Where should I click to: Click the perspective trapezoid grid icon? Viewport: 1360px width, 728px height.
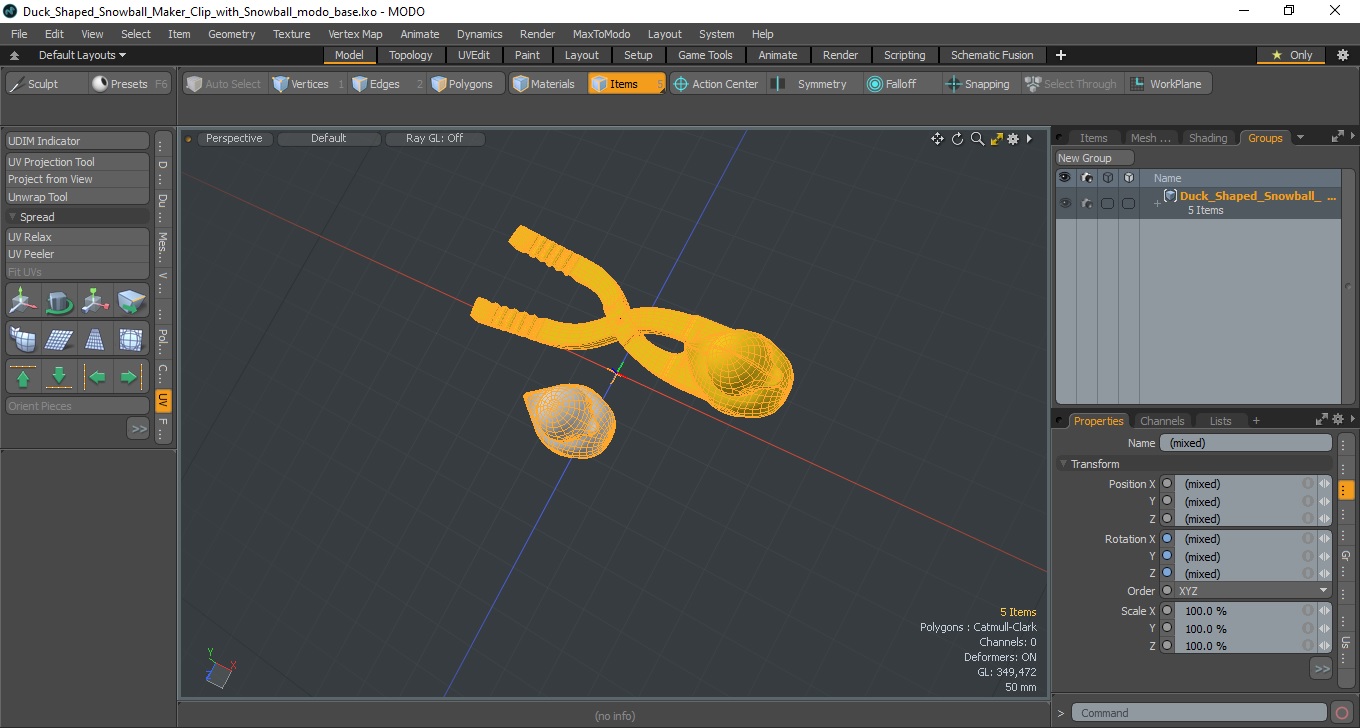pyautogui.click(x=95, y=339)
